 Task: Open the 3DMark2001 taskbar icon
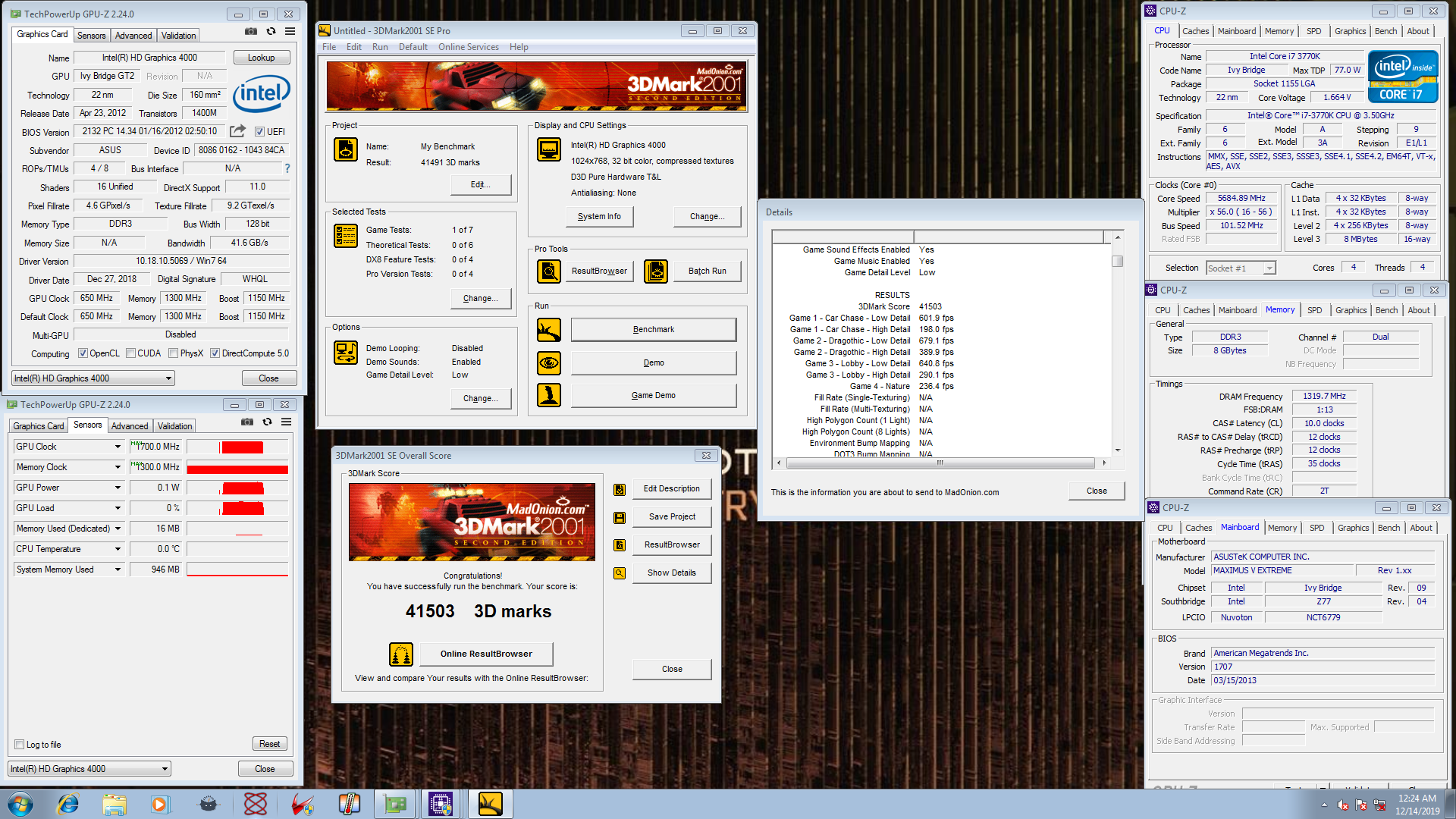[x=491, y=804]
